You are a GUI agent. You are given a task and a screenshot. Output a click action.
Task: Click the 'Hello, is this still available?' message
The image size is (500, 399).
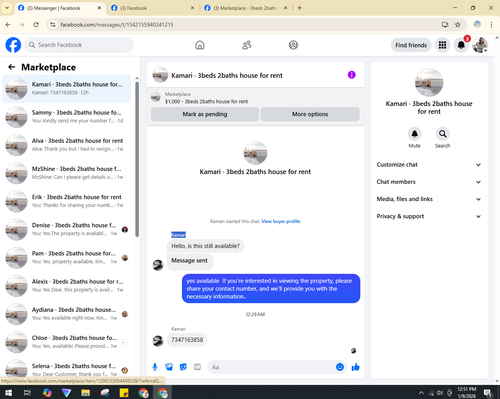[x=205, y=246]
